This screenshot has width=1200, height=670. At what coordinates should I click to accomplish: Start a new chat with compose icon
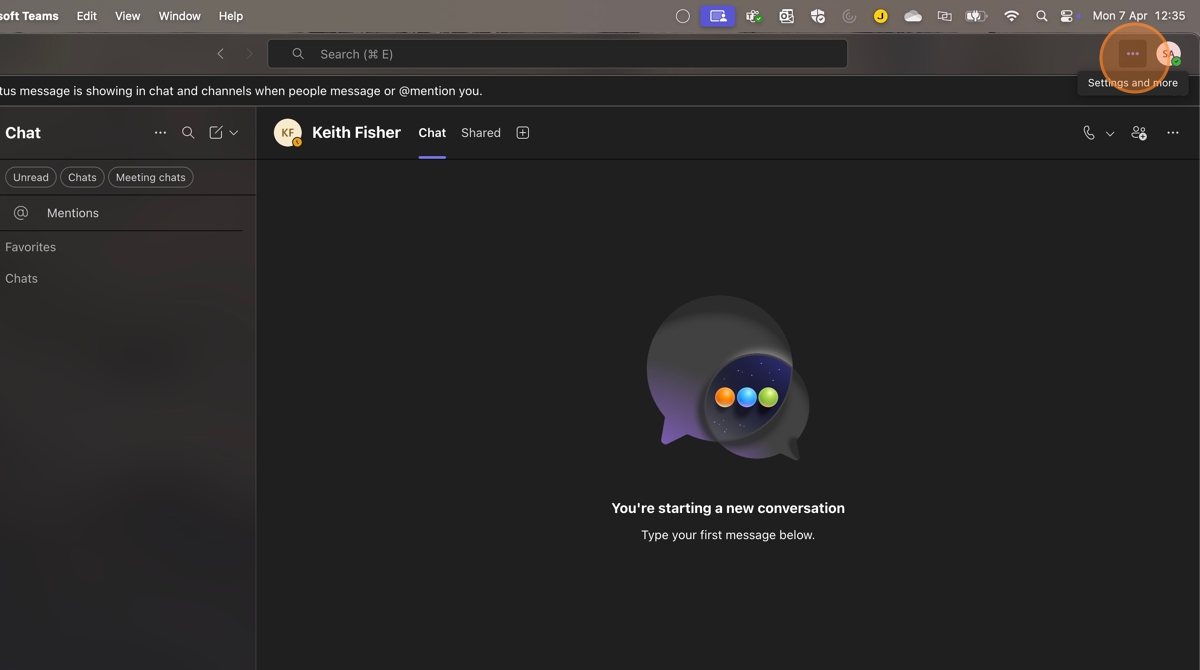pos(216,133)
